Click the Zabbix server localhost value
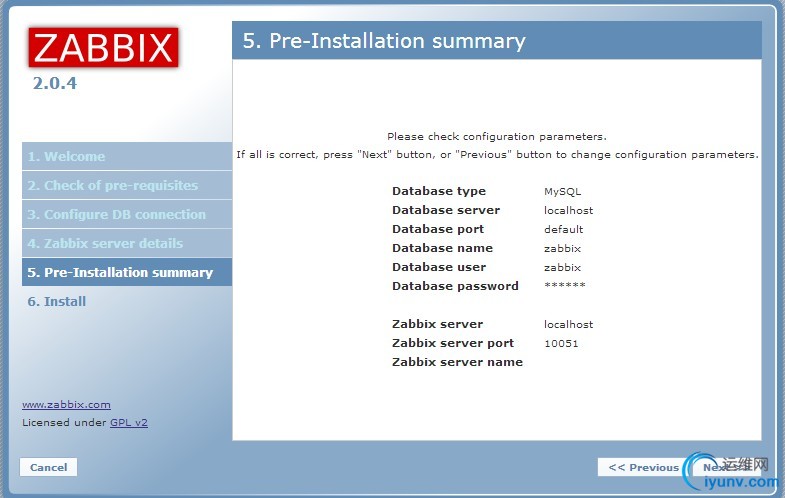The image size is (785, 498). pos(568,324)
